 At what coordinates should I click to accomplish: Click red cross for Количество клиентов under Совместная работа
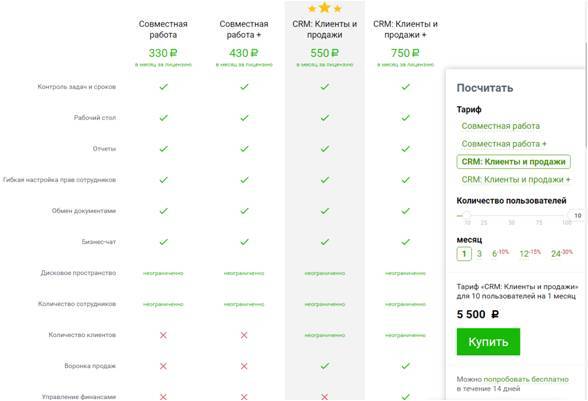tap(163, 335)
